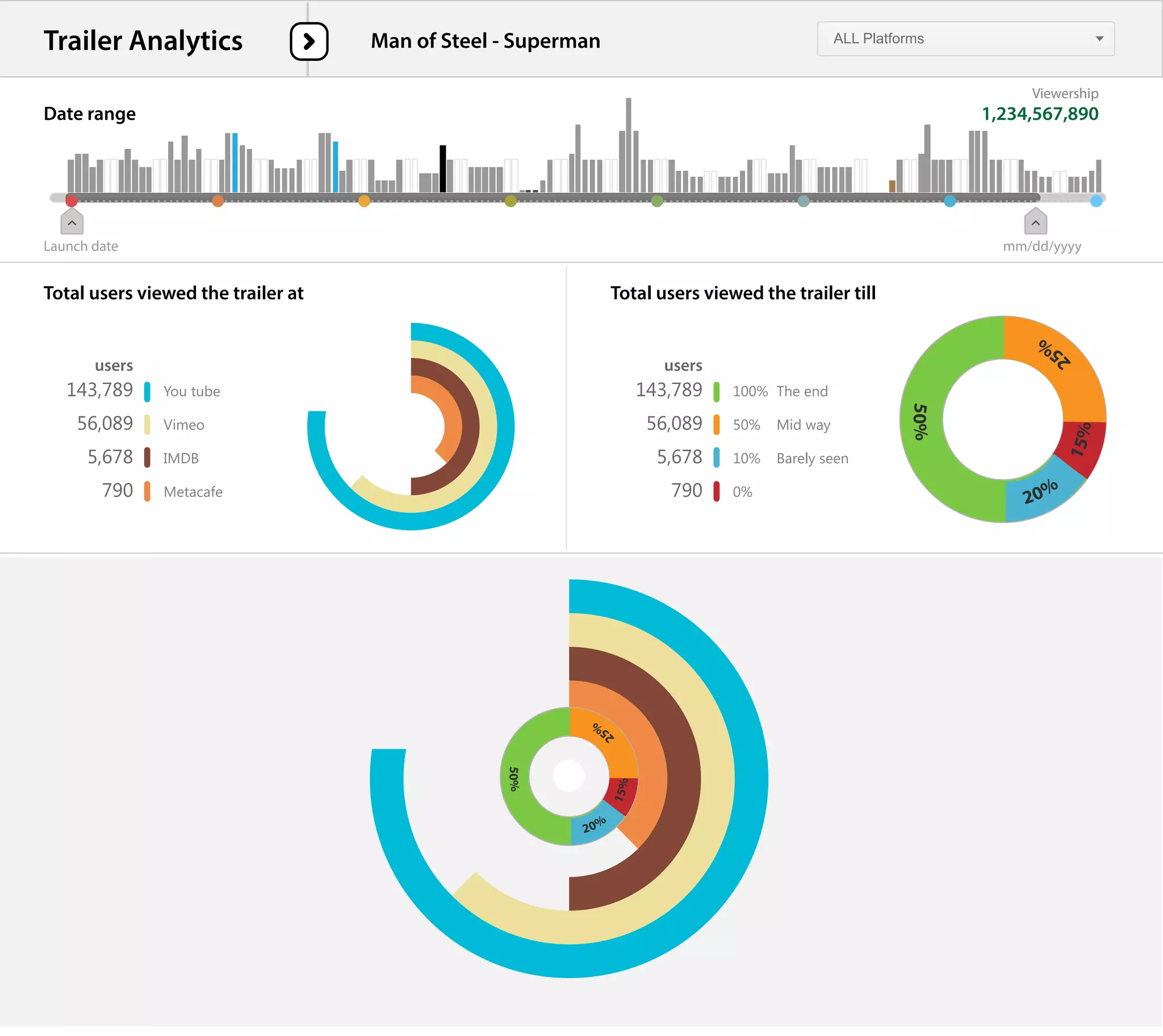Click the You tube cyan legend swatch
1163x1036 pixels.
147,392
